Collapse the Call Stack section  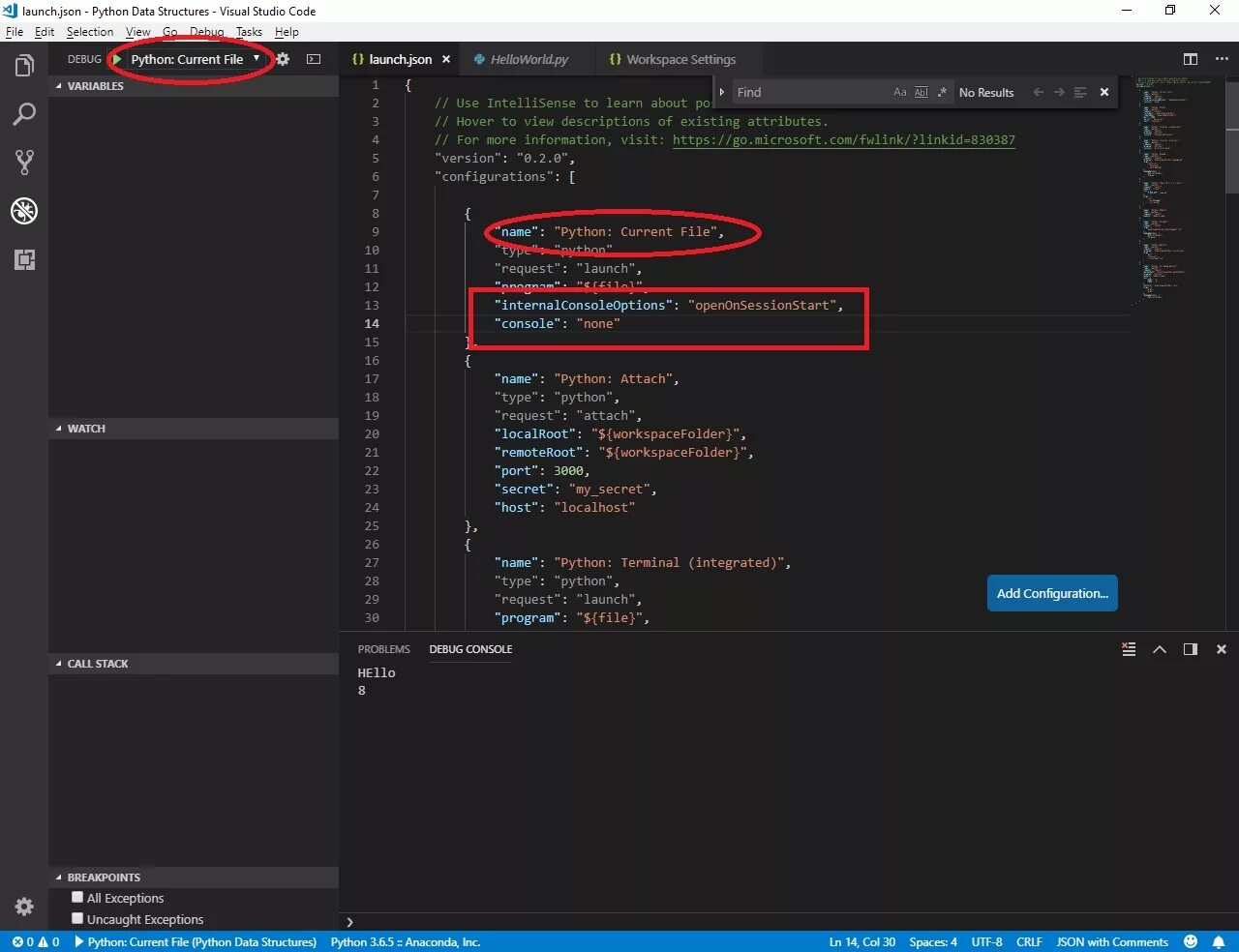click(x=194, y=664)
